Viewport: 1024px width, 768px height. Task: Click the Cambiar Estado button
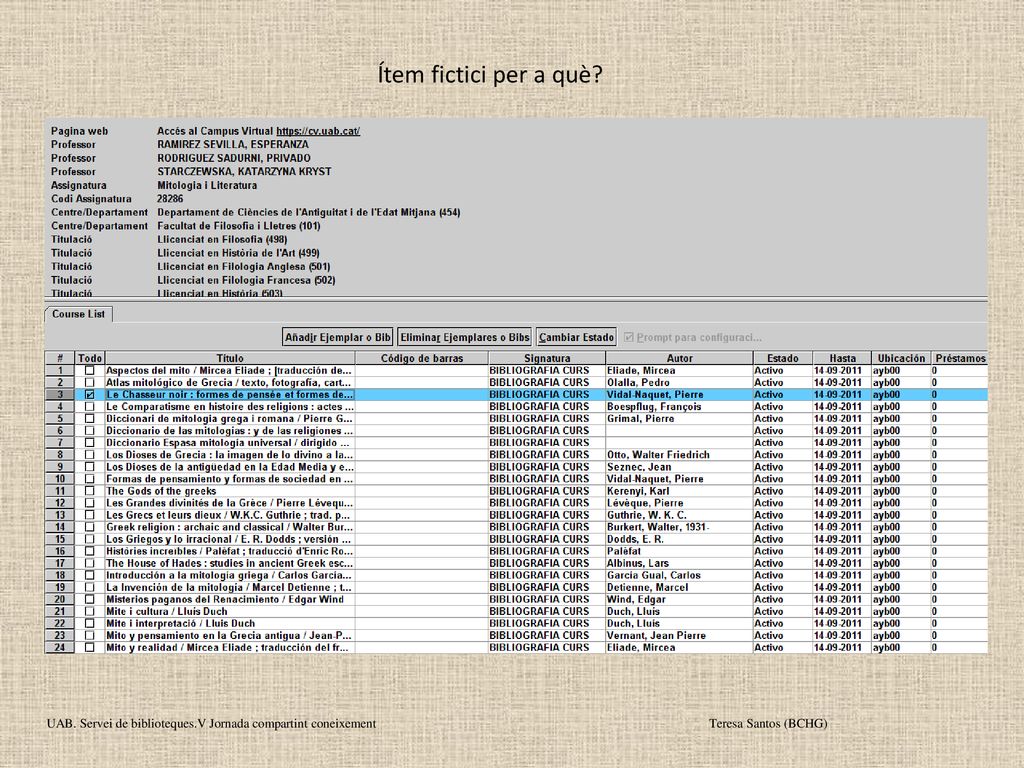pyautogui.click(x=577, y=337)
